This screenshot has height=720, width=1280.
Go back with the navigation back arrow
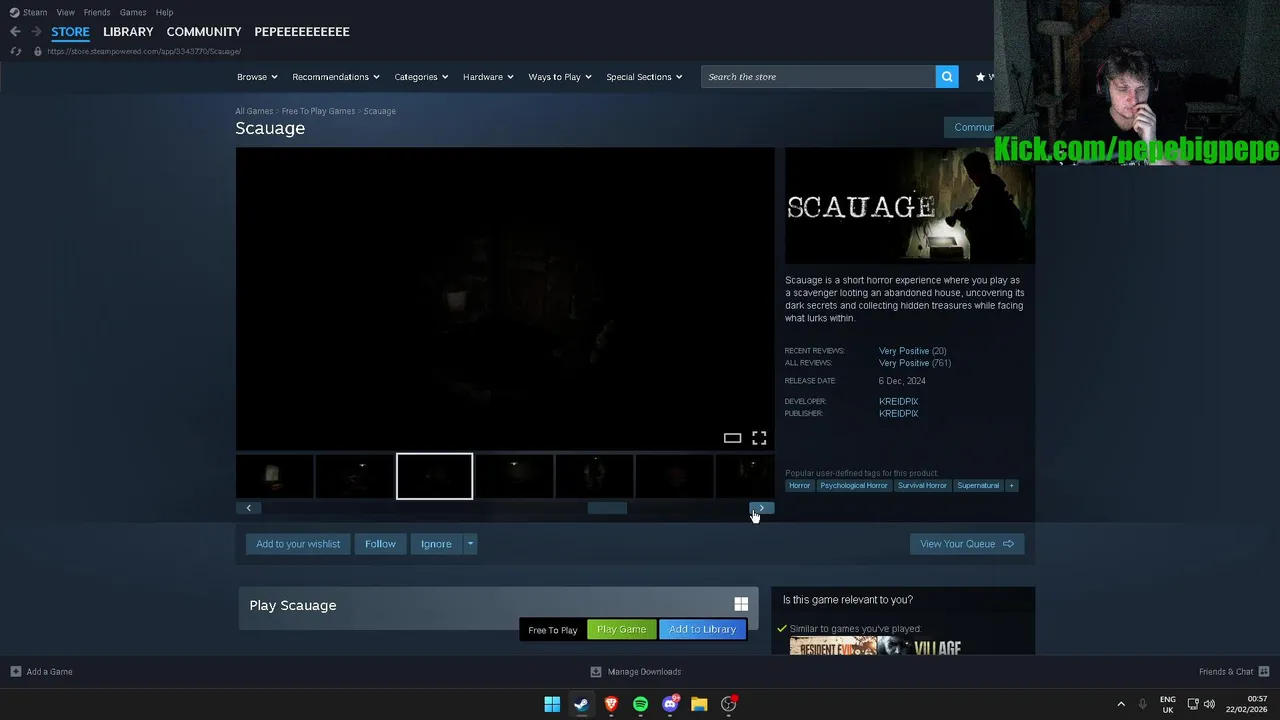tap(15, 32)
